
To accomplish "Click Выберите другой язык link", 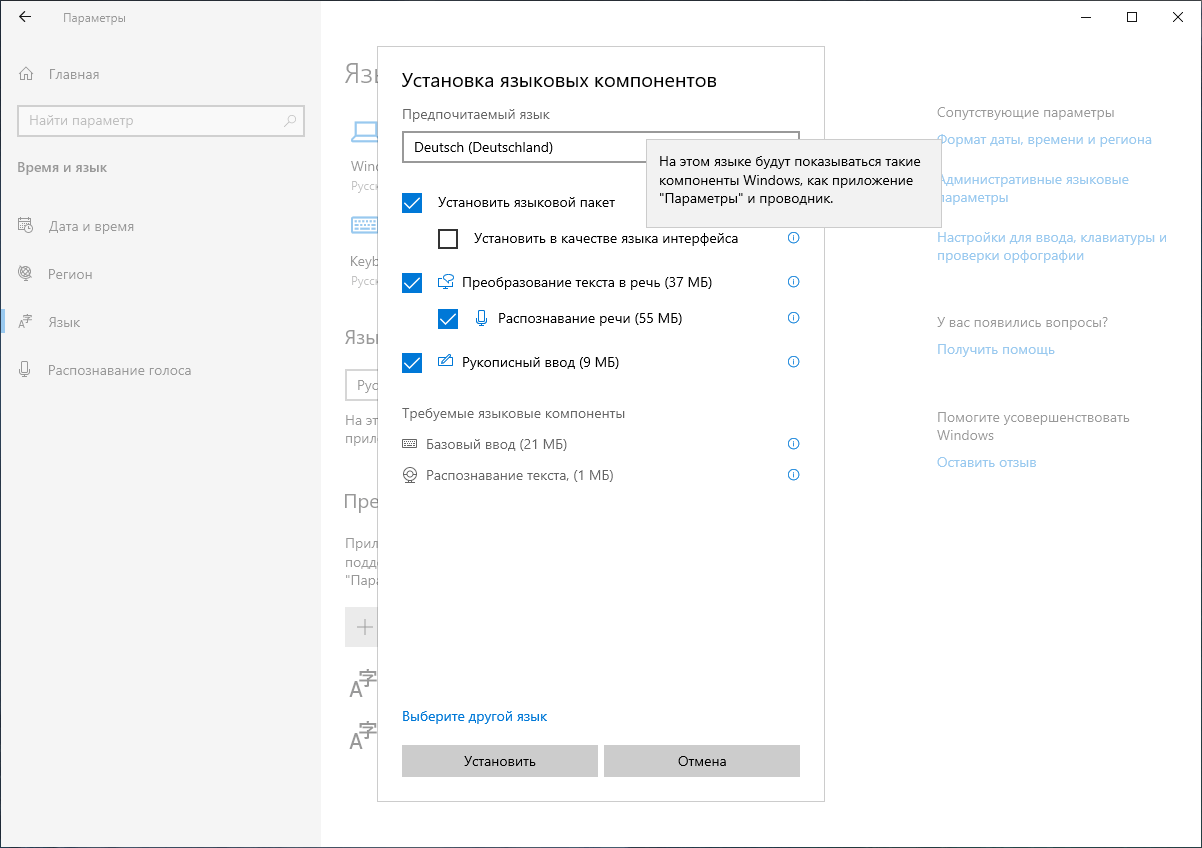I will pos(474,716).
